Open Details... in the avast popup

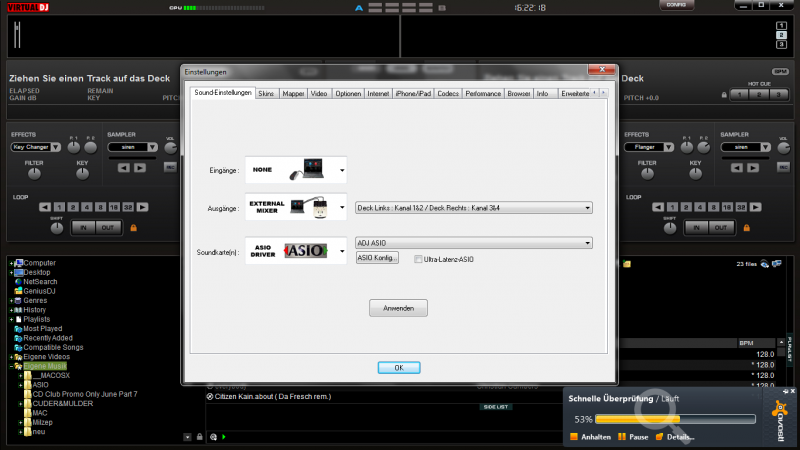pos(675,437)
